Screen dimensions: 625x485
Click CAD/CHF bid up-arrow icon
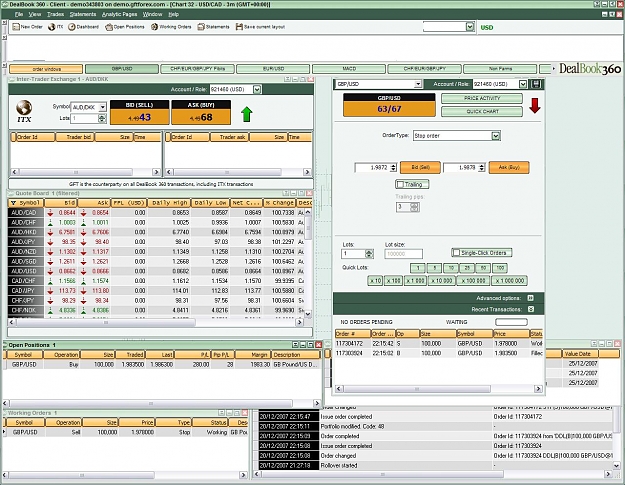(x=50, y=281)
